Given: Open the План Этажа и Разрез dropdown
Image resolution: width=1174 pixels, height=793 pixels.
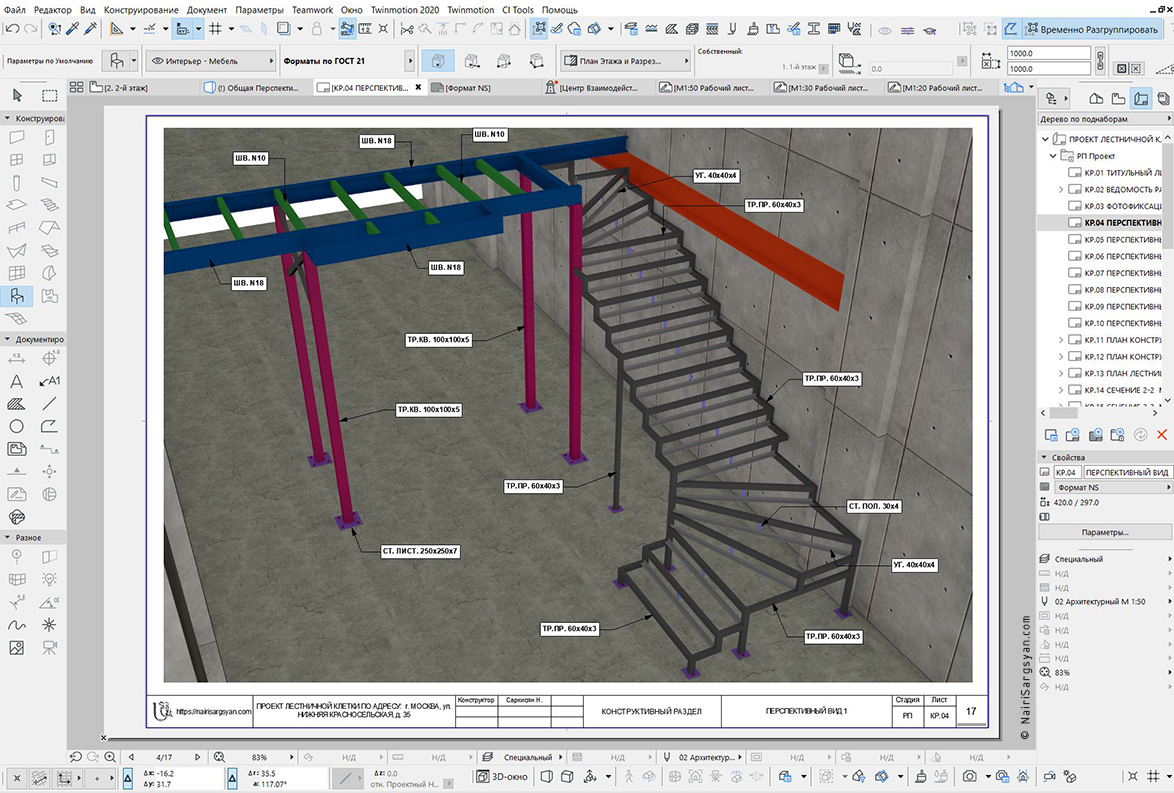Looking at the screenshot, I should coord(626,61).
